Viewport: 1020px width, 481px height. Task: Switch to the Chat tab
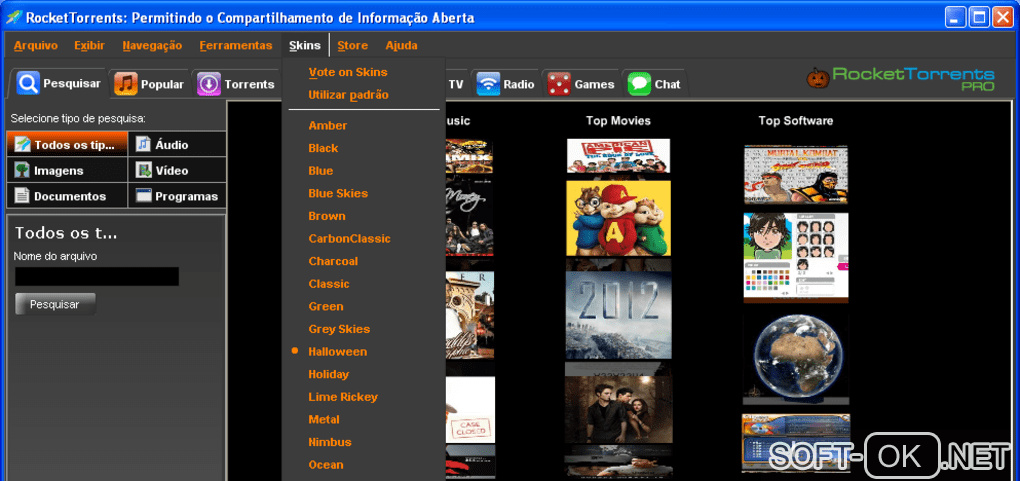[654, 84]
